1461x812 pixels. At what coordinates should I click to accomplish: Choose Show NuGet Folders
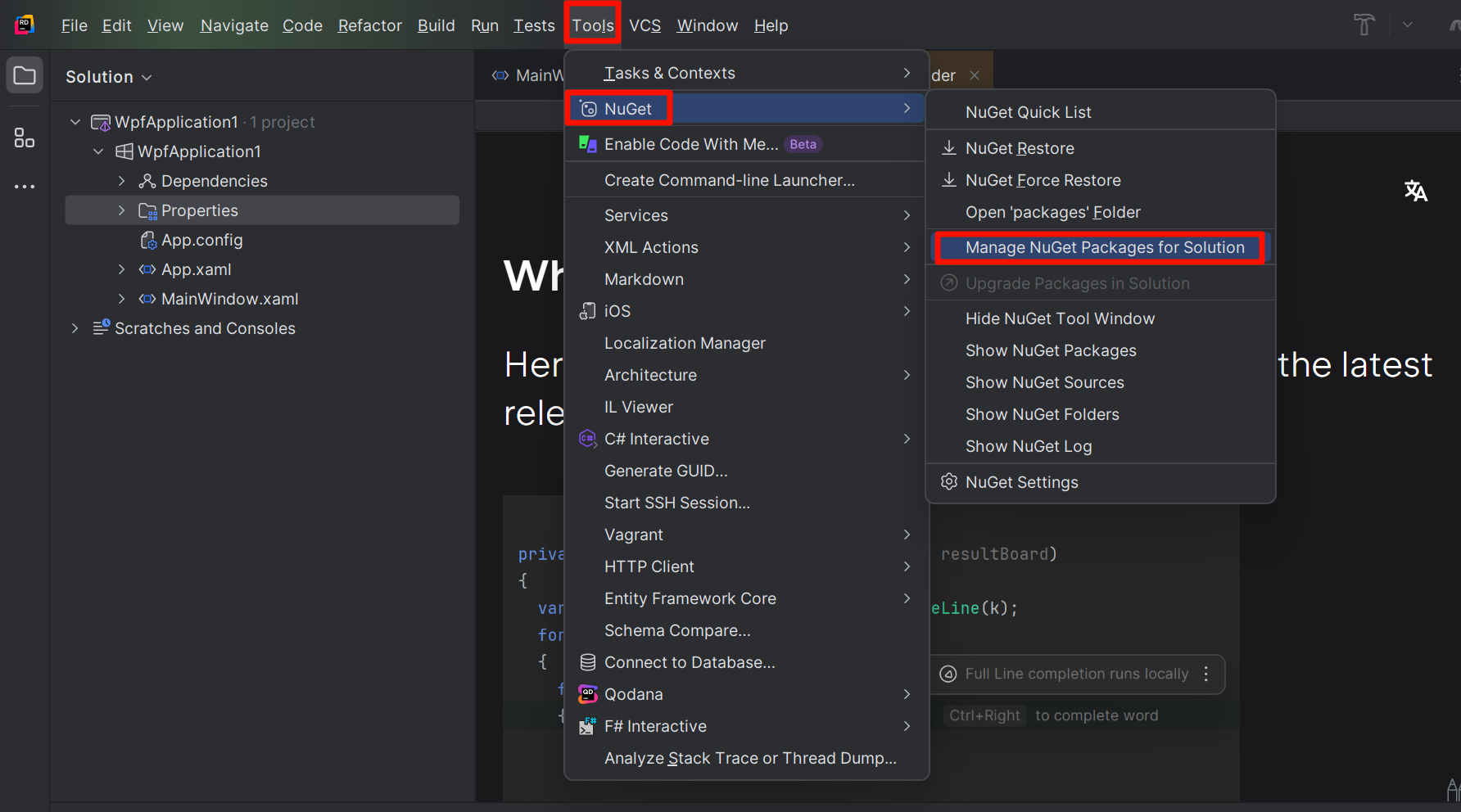(x=1100, y=414)
